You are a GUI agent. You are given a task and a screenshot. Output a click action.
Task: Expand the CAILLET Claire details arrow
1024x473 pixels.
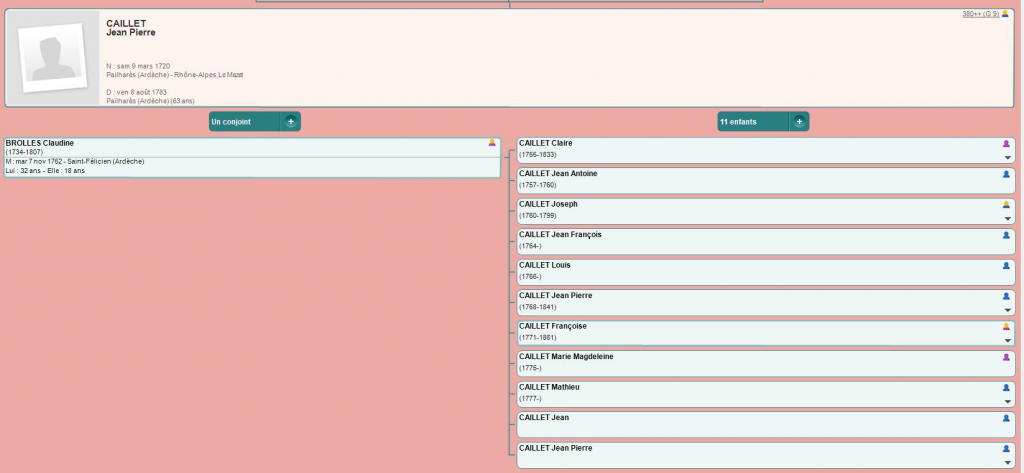click(1007, 158)
